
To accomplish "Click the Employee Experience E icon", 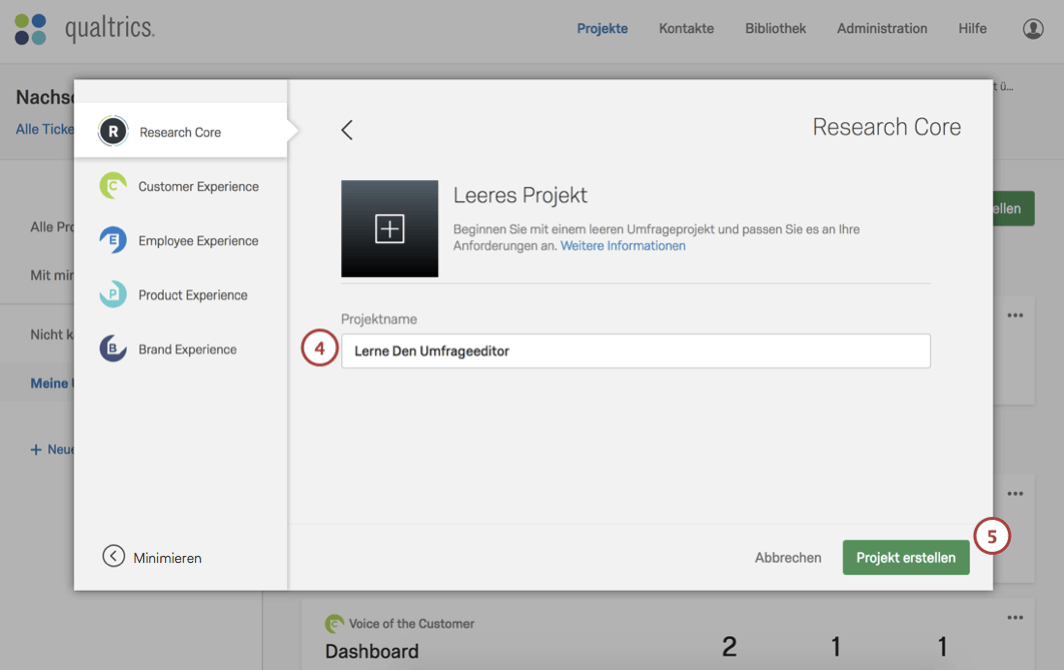I will 113,240.
